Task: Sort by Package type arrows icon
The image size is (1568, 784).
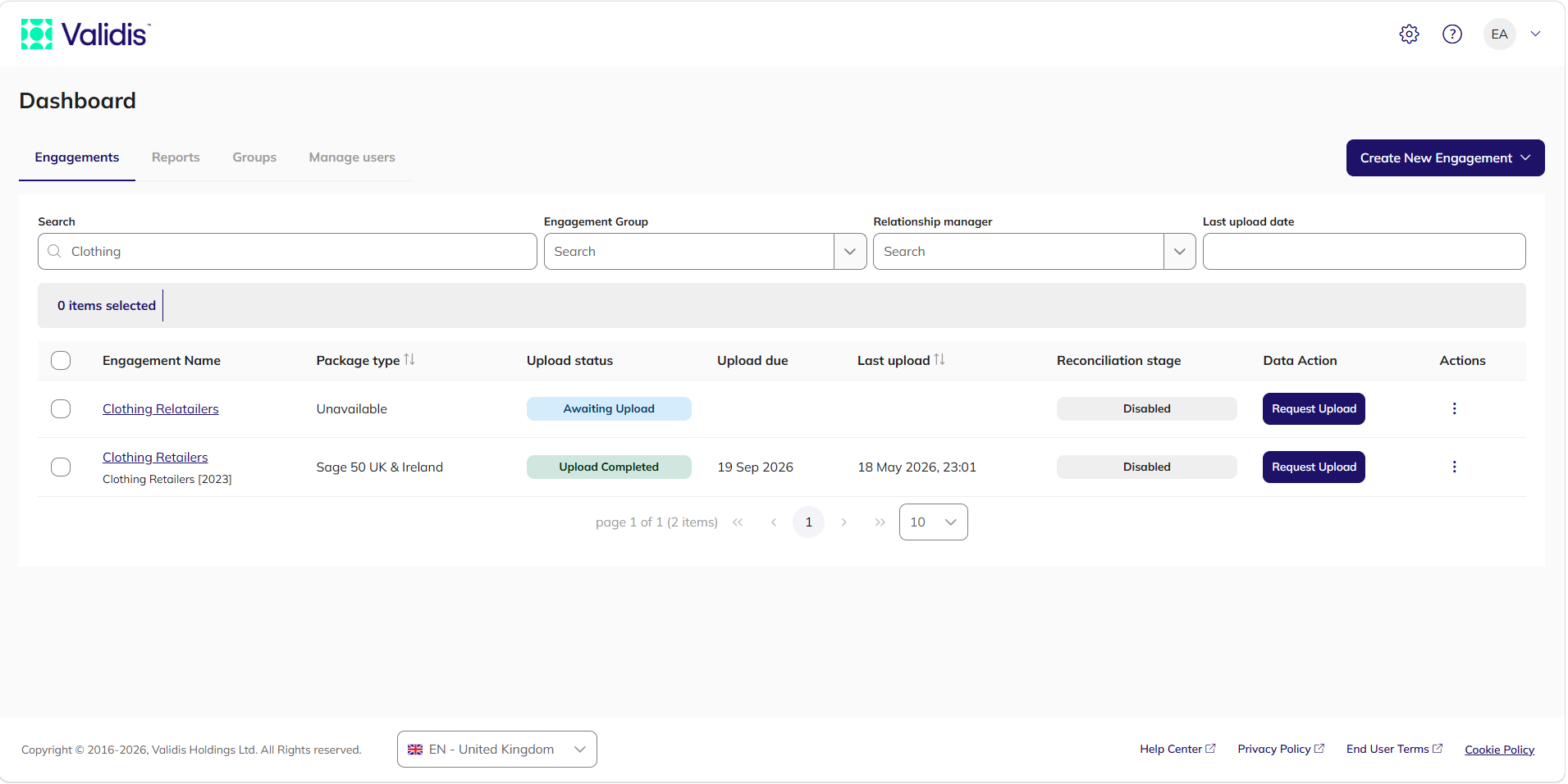Action: click(x=409, y=360)
